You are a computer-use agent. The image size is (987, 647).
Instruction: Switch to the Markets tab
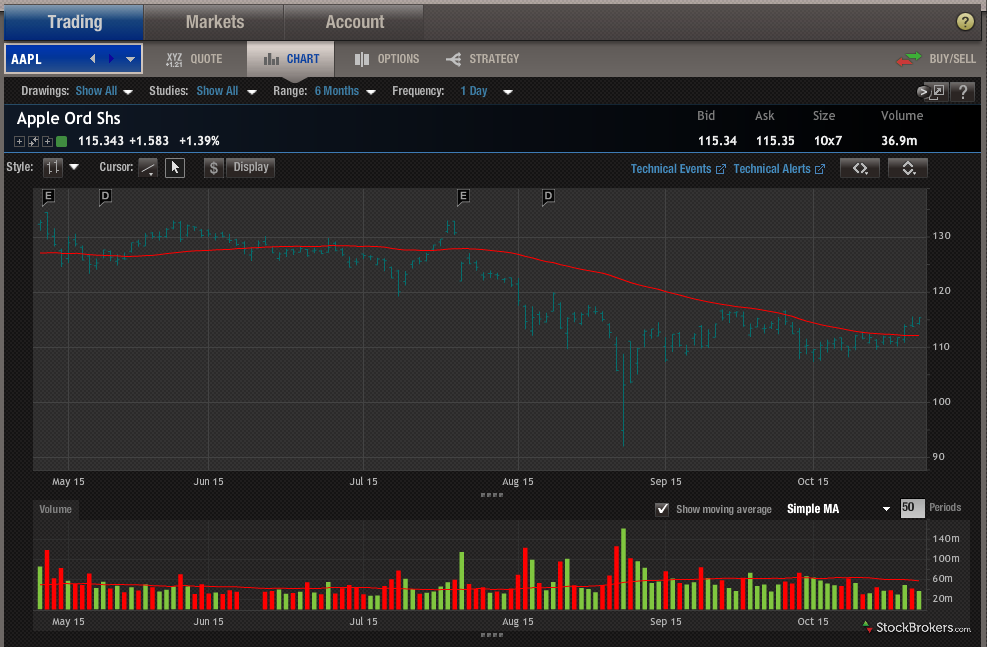pos(215,22)
